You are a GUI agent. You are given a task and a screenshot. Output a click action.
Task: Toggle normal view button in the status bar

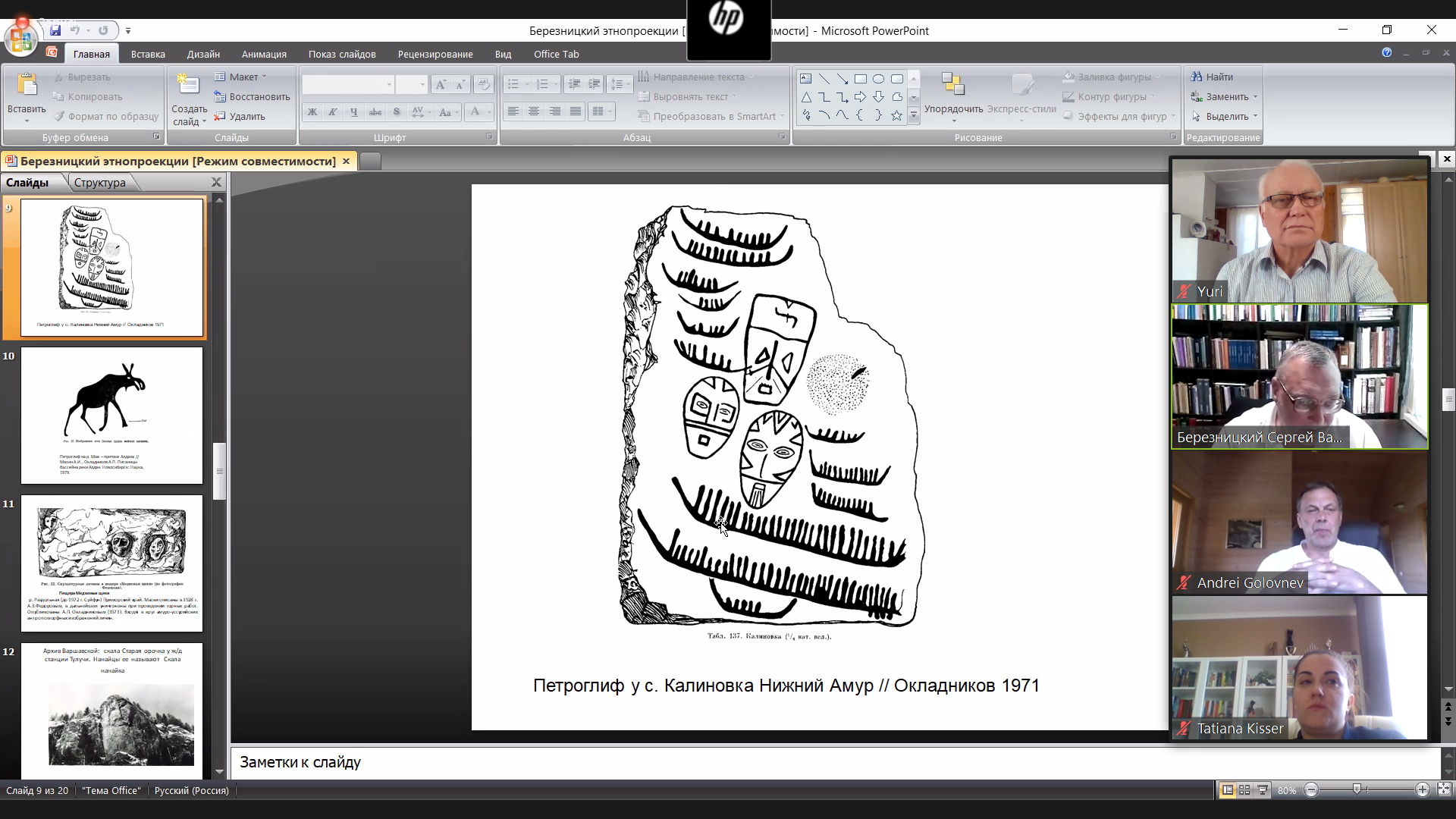[1226, 790]
